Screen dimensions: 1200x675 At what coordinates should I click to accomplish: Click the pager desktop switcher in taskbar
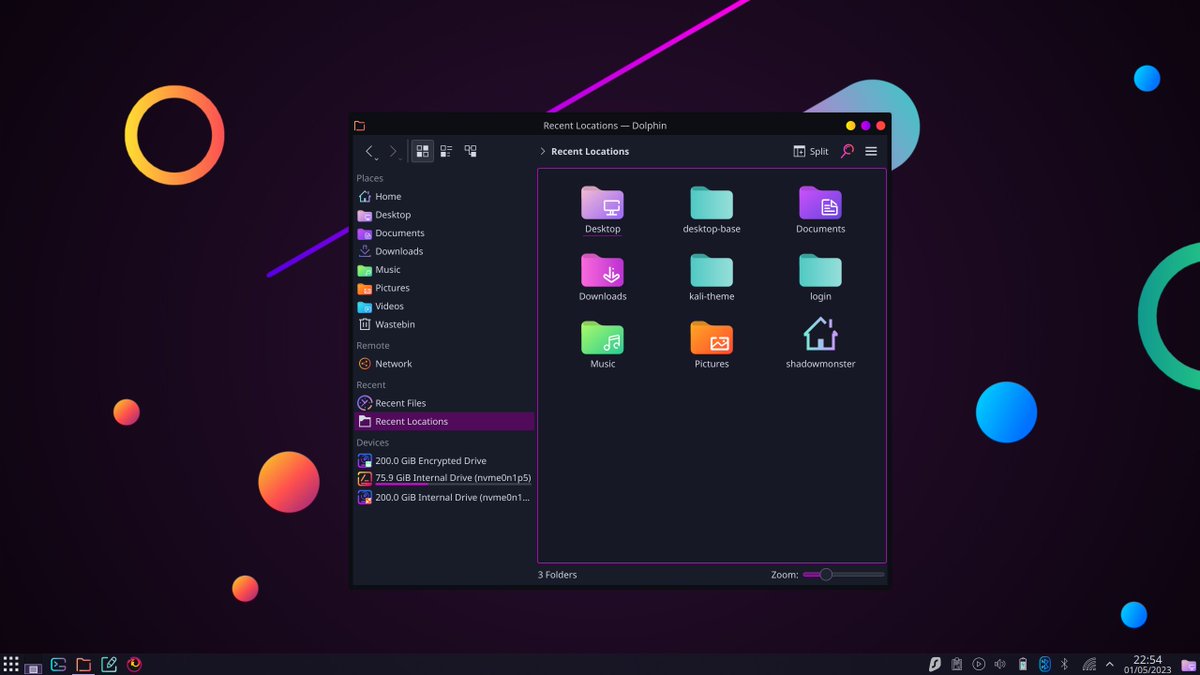pos(34,667)
